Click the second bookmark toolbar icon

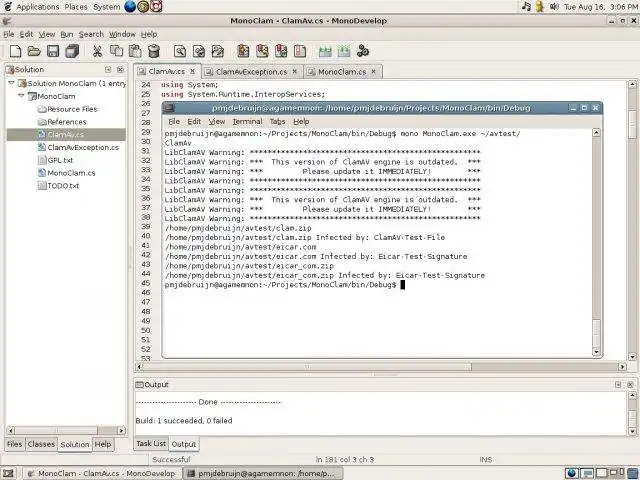click(x=262, y=51)
